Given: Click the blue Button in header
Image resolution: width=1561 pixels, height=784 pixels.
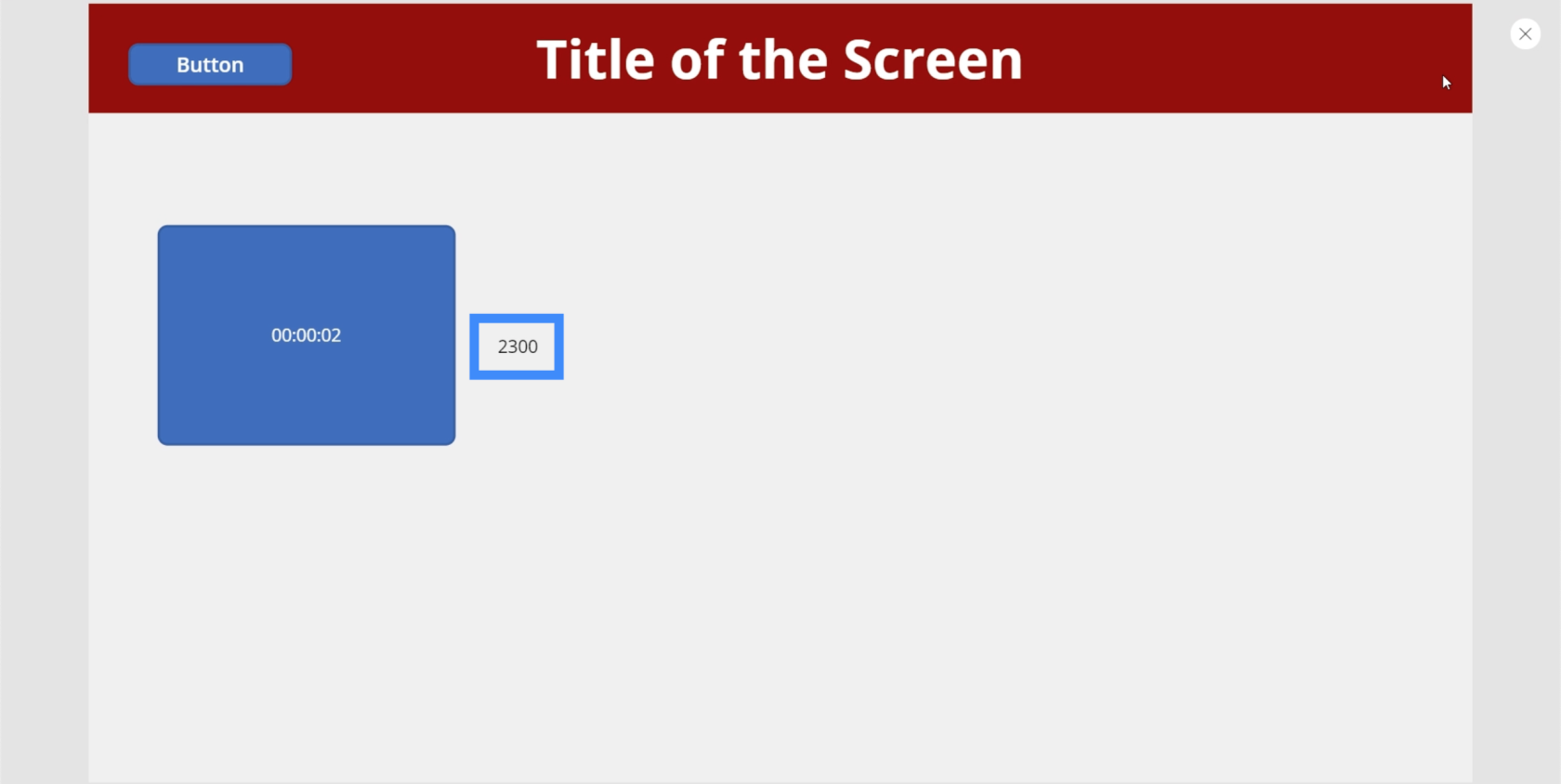Looking at the screenshot, I should point(210,65).
